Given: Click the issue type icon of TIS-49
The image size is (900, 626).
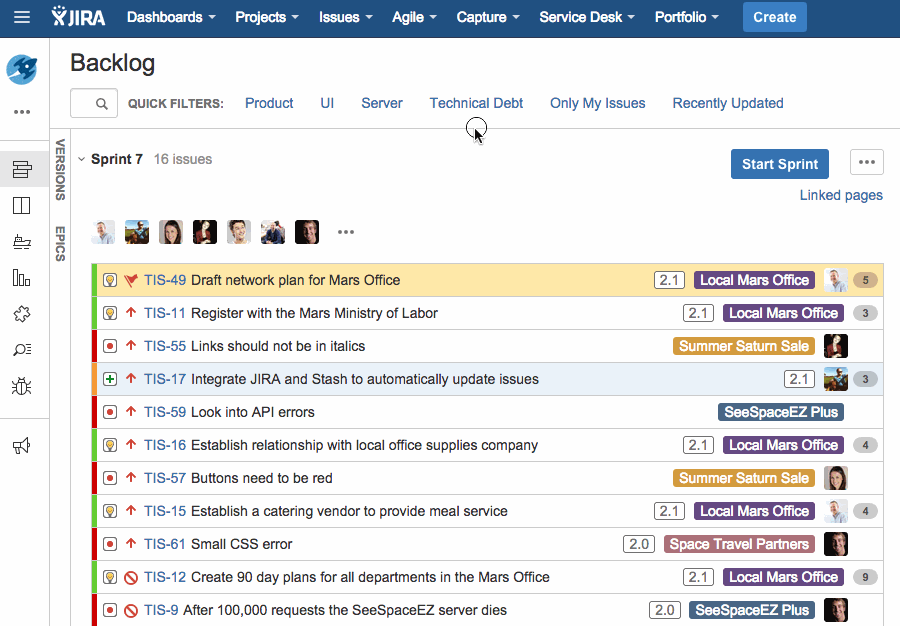Looking at the screenshot, I should (110, 281).
